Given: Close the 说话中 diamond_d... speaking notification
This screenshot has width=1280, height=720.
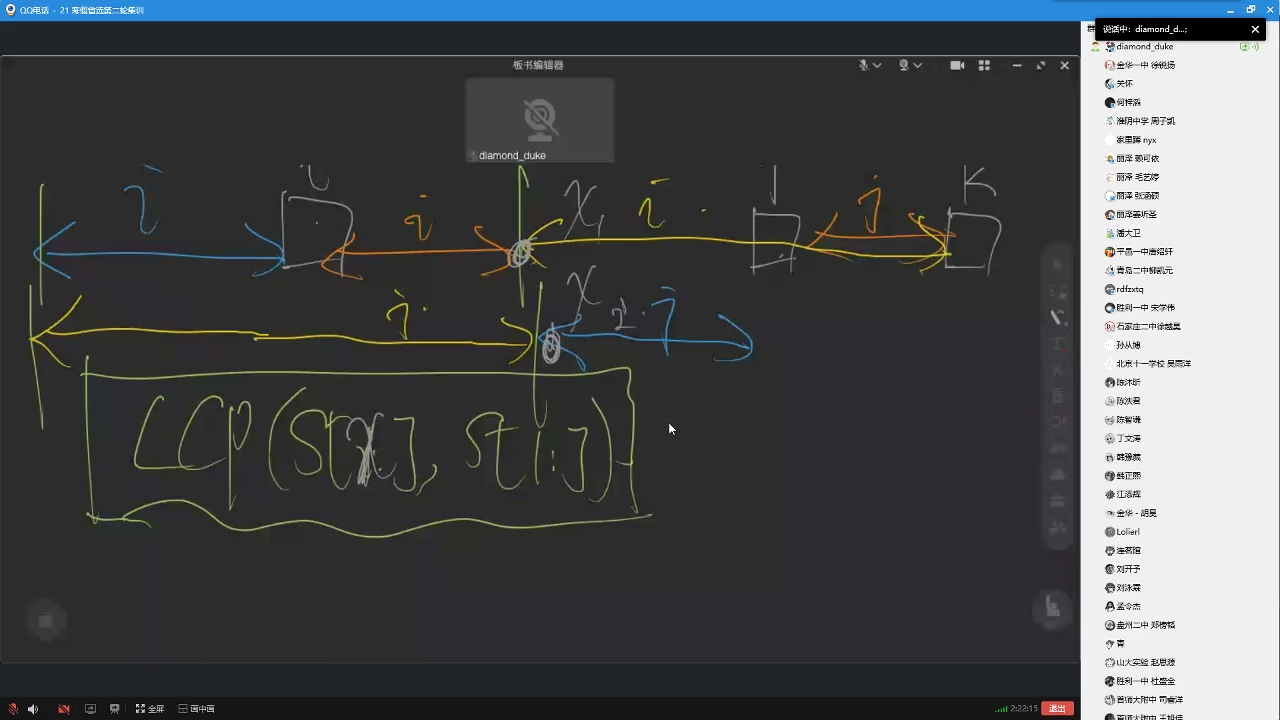Looking at the screenshot, I should point(1255,30).
